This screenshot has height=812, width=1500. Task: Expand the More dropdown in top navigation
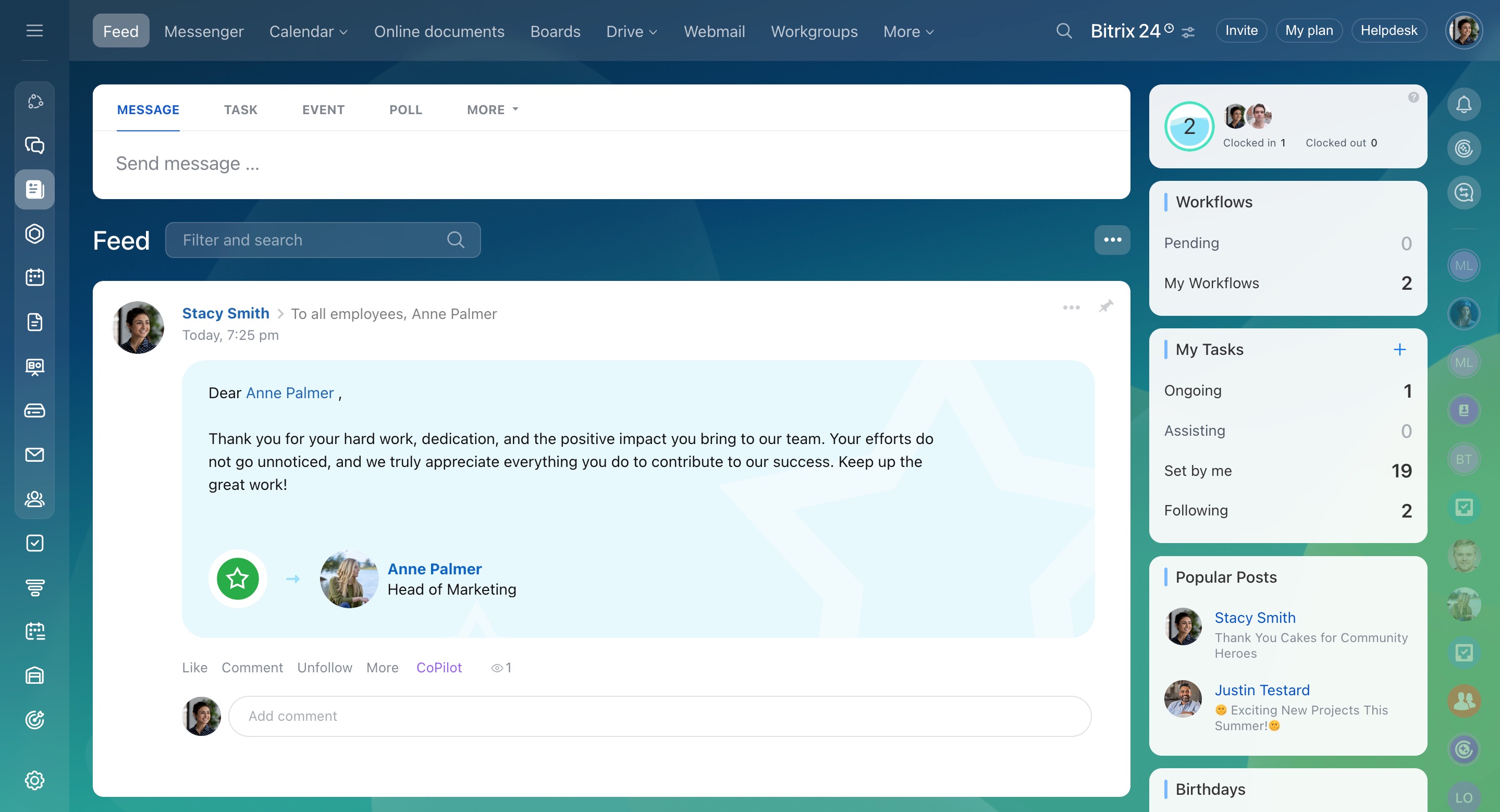pyautogui.click(x=908, y=31)
